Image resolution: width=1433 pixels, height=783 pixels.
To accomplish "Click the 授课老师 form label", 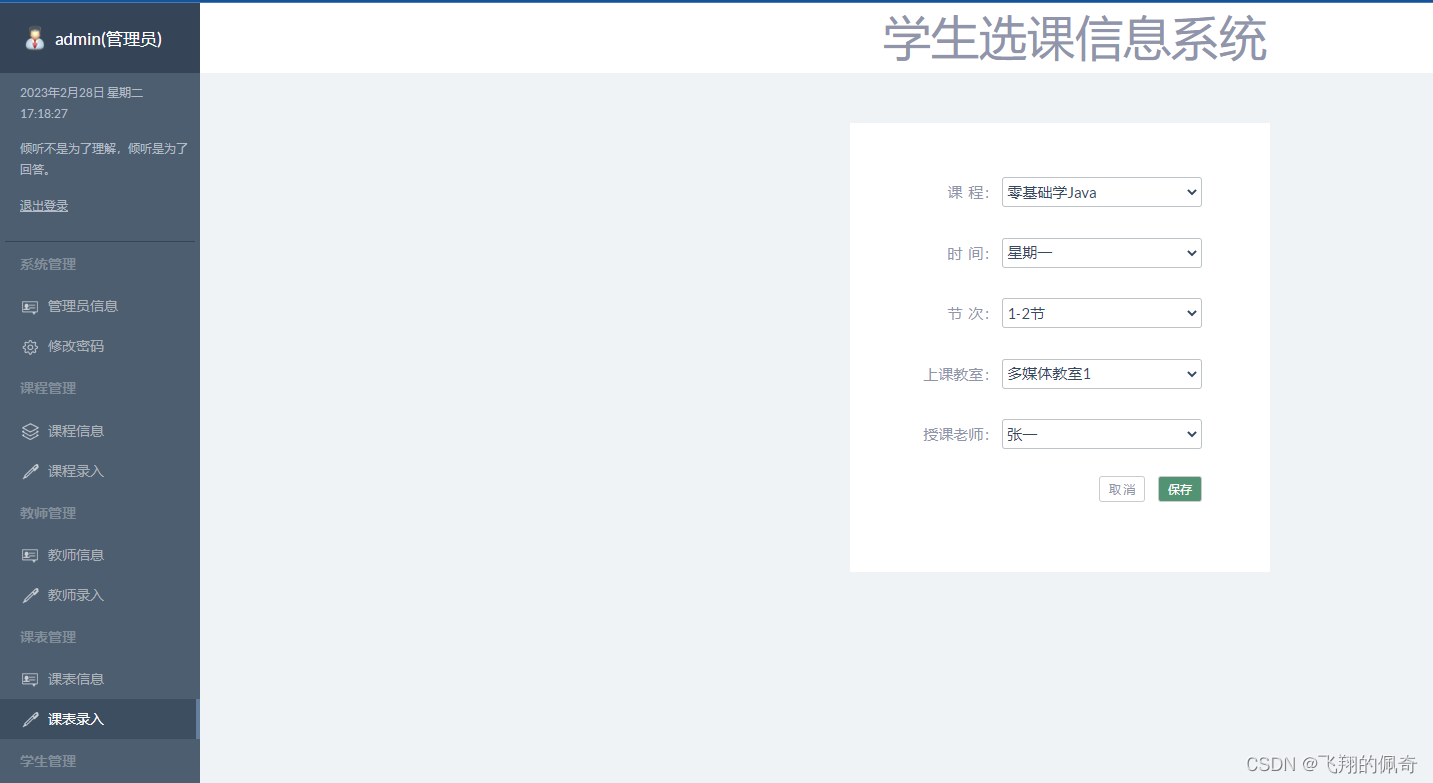I will click(956, 435).
